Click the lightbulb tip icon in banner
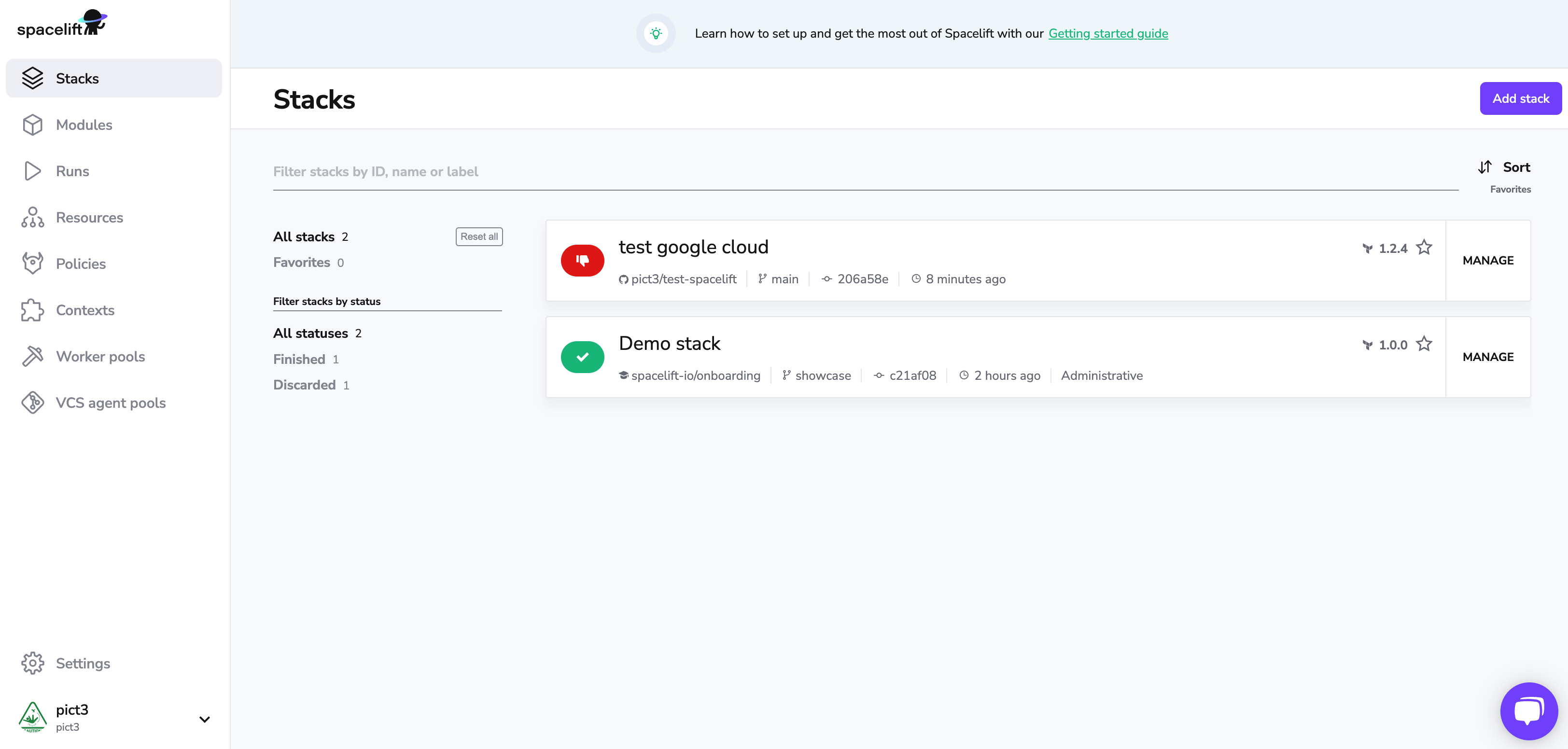The height and width of the screenshot is (749, 1568). coord(656,33)
